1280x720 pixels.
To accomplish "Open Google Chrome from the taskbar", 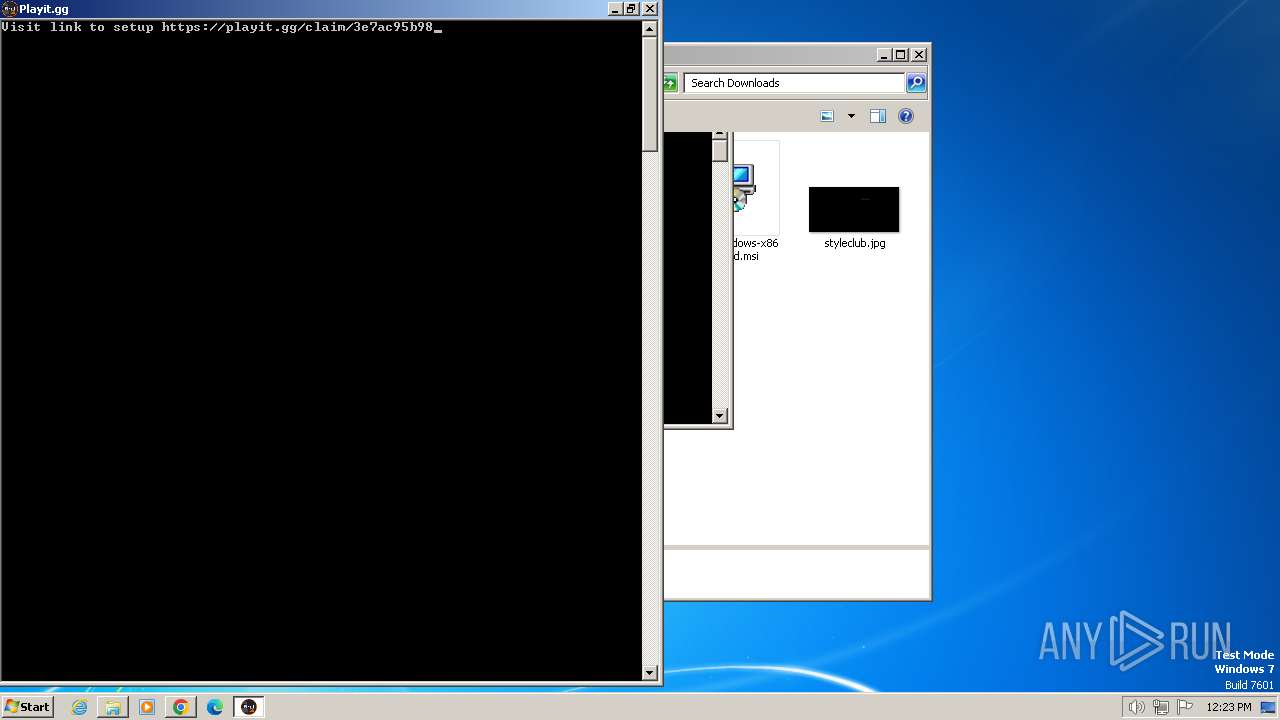I will tap(181, 707).
